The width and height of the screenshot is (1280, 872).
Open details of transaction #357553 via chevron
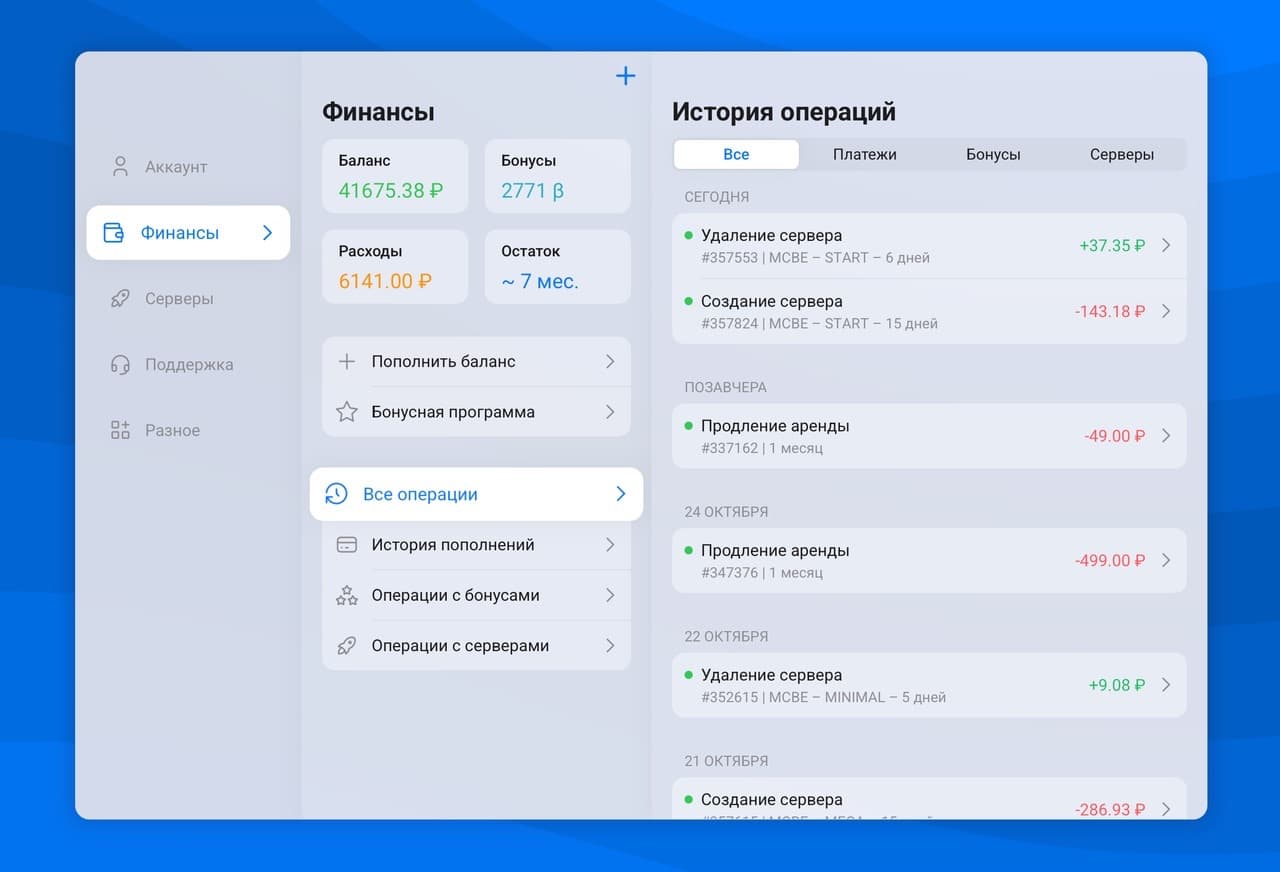(1165, 245)
